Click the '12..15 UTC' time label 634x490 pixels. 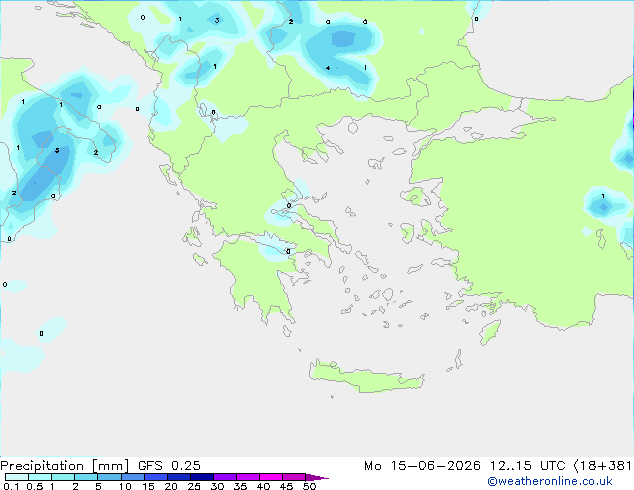(527, 466)
